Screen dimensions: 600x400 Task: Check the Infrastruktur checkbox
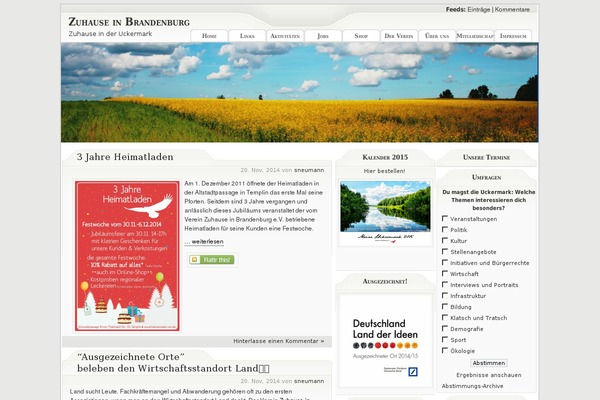tap(445, 296)
